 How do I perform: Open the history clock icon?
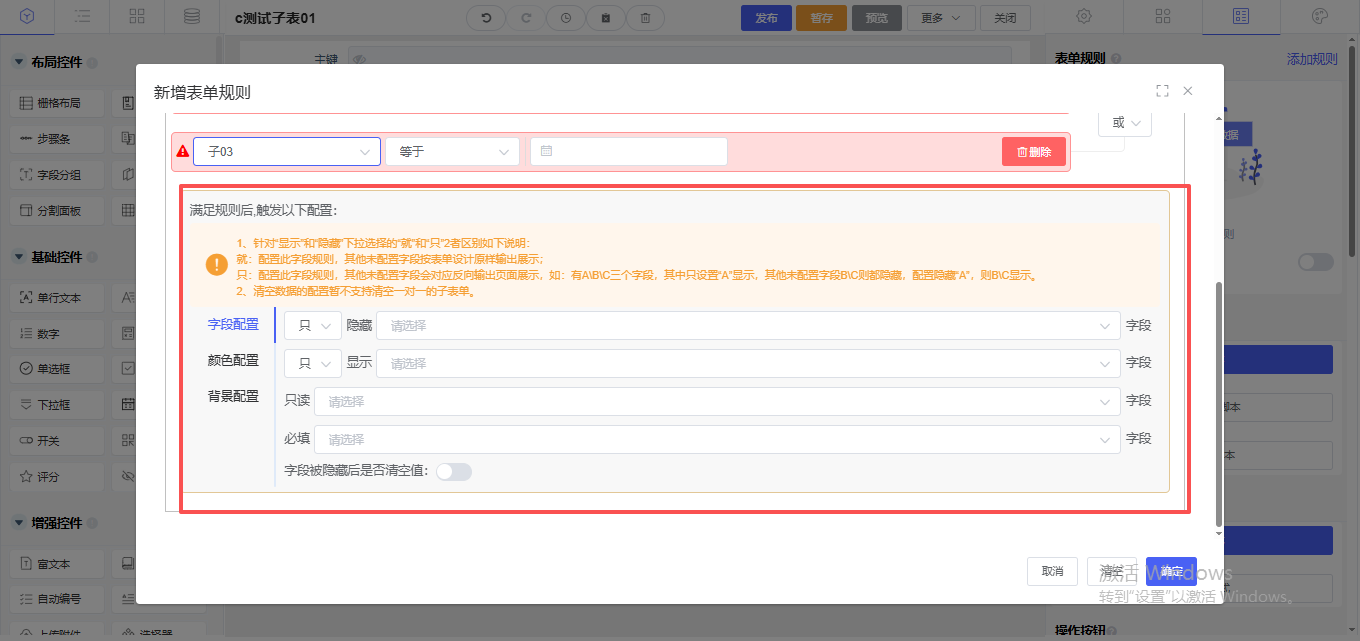tap(566, 18)
